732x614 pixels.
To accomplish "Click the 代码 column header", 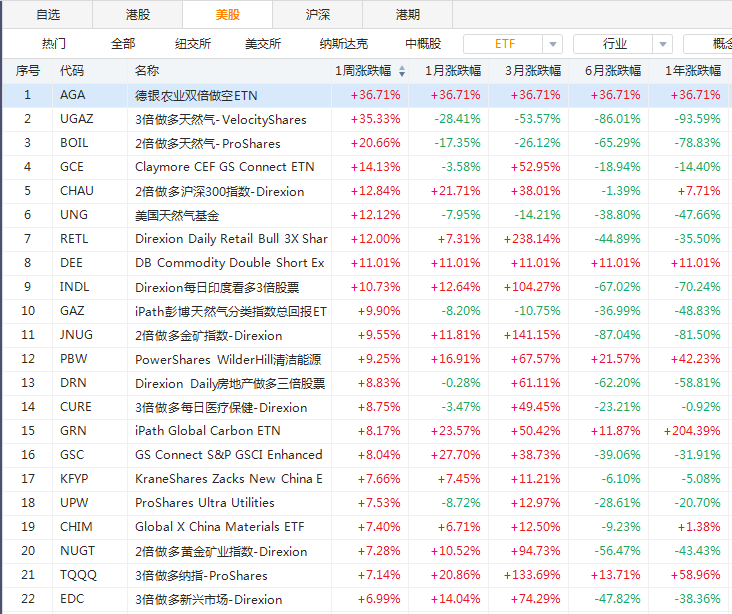I will 72,71.
